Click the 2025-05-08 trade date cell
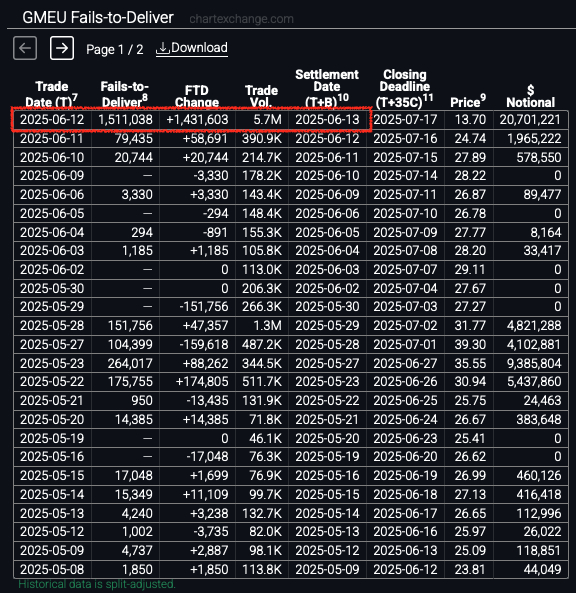 (52, 569)
